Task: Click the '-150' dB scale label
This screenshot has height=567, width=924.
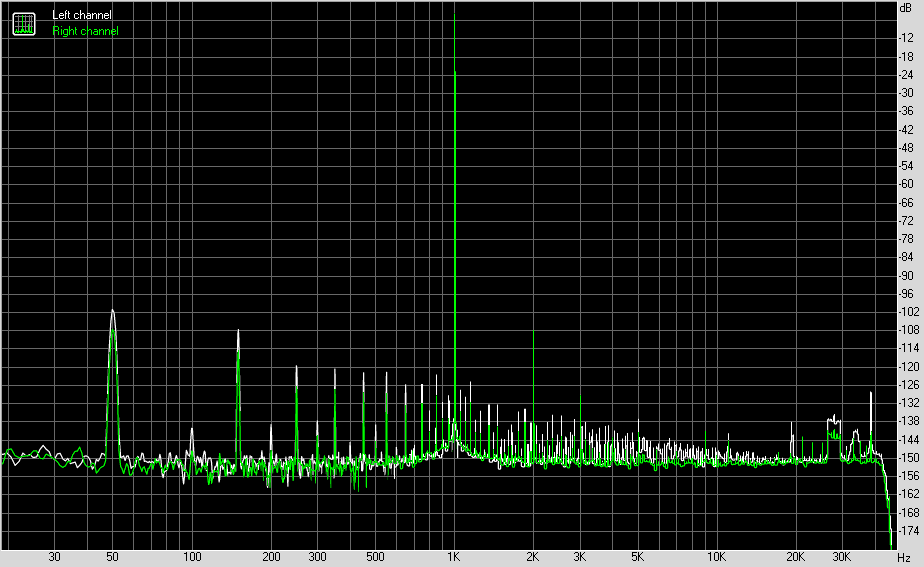Action: coord(908,458)
